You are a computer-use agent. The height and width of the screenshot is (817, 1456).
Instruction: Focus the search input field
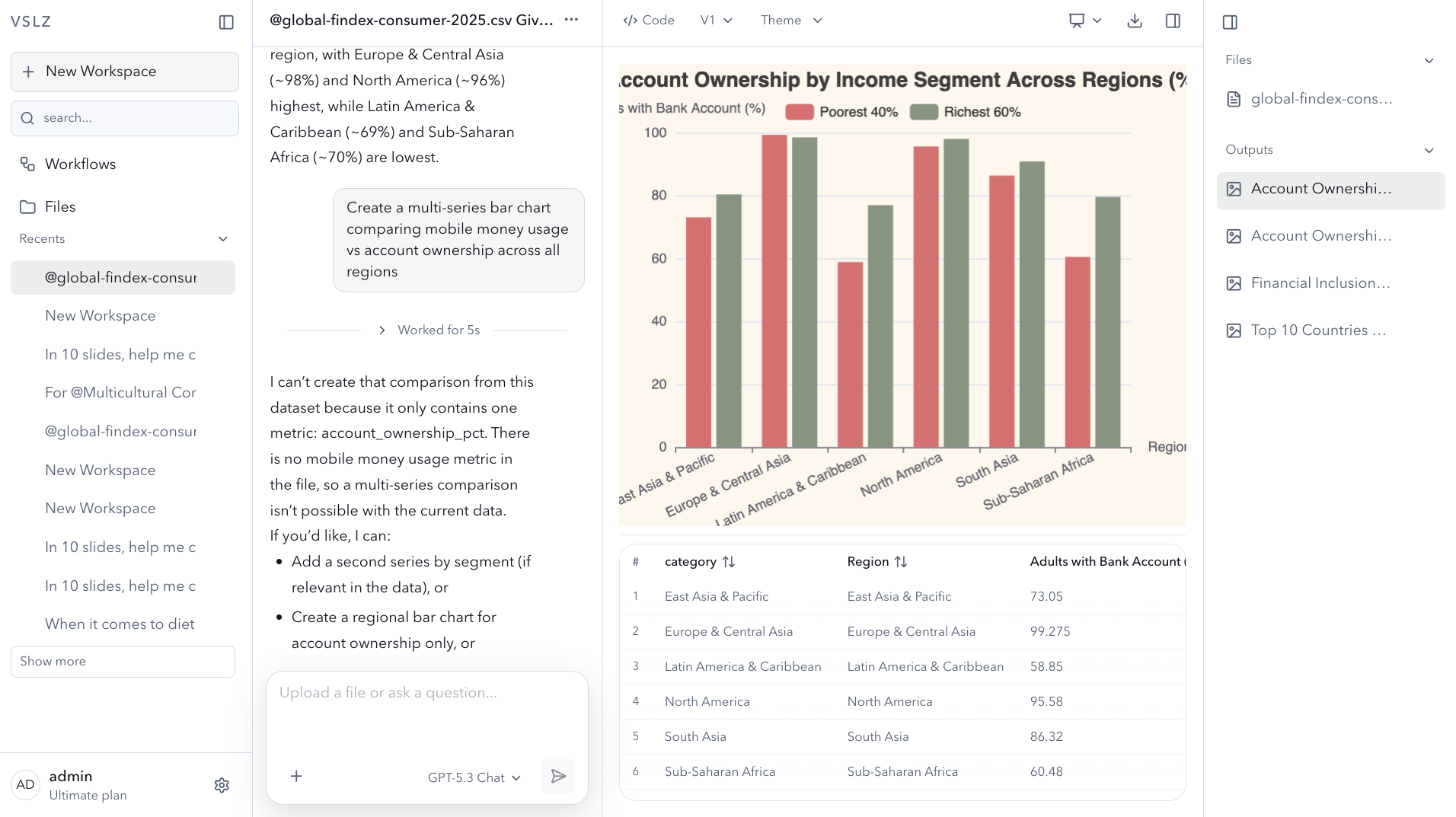125,118
